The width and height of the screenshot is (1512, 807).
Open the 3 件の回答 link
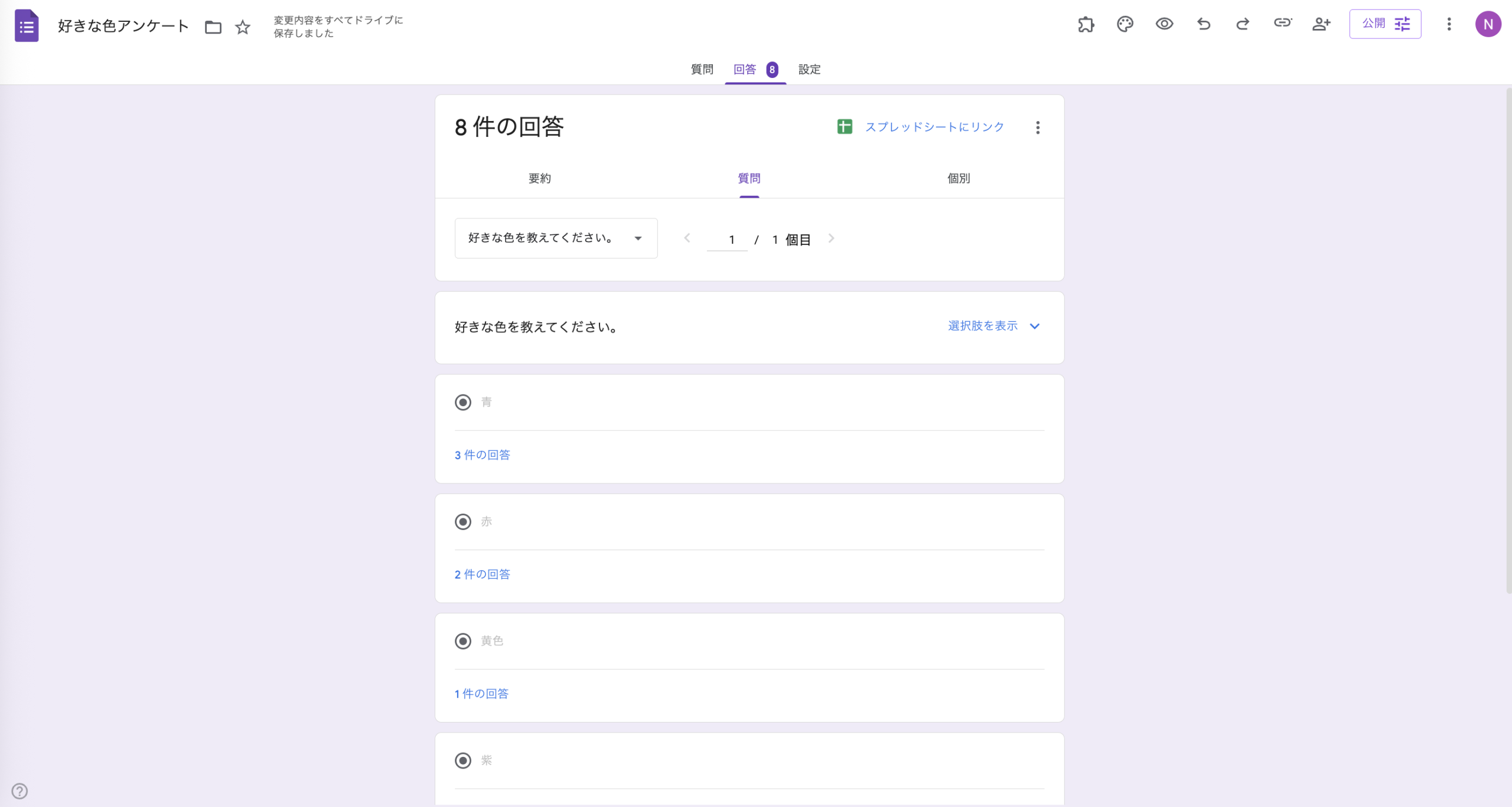click(x=481, y=455)
